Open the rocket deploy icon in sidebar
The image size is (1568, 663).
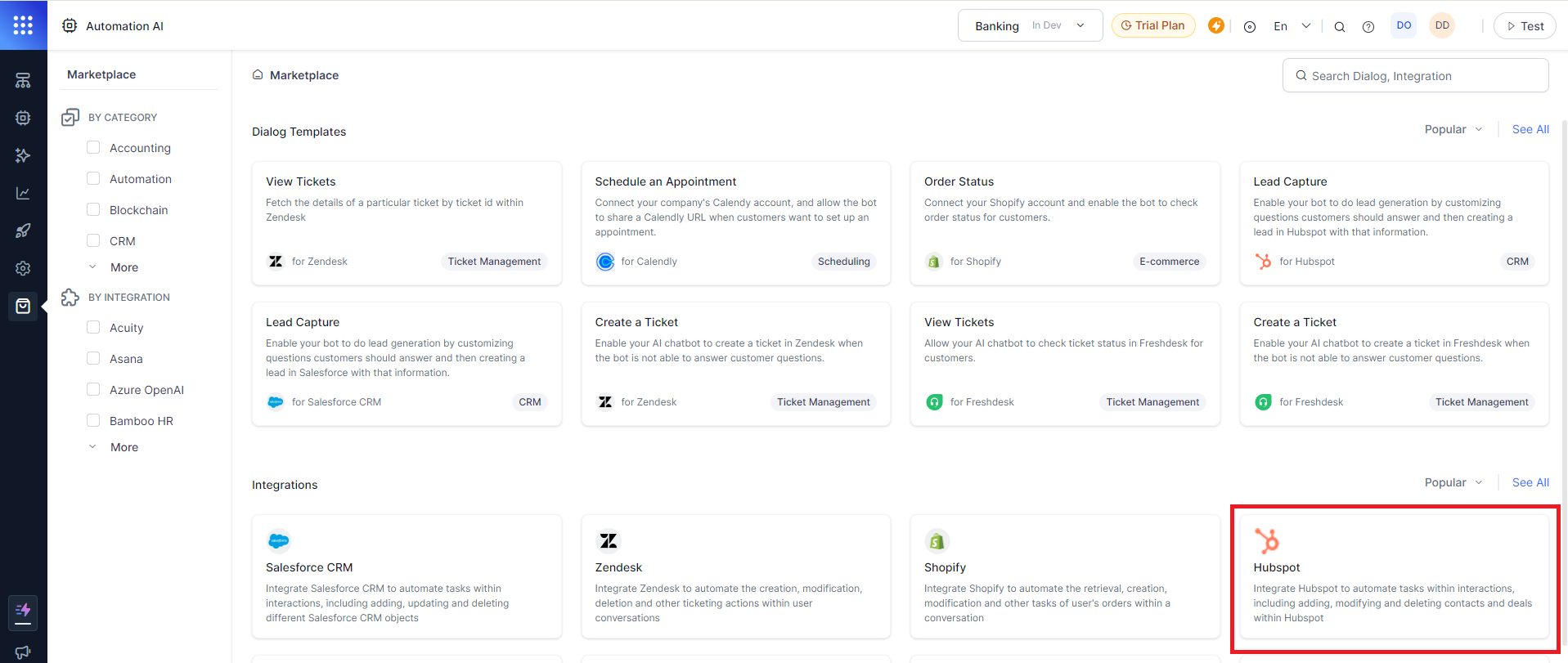23,231
